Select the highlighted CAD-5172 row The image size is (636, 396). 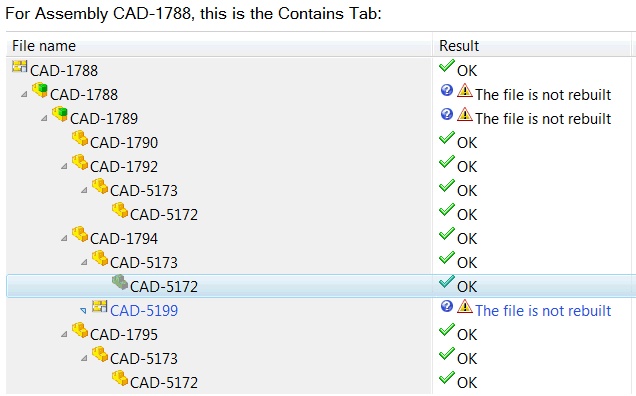pos(321,286)
